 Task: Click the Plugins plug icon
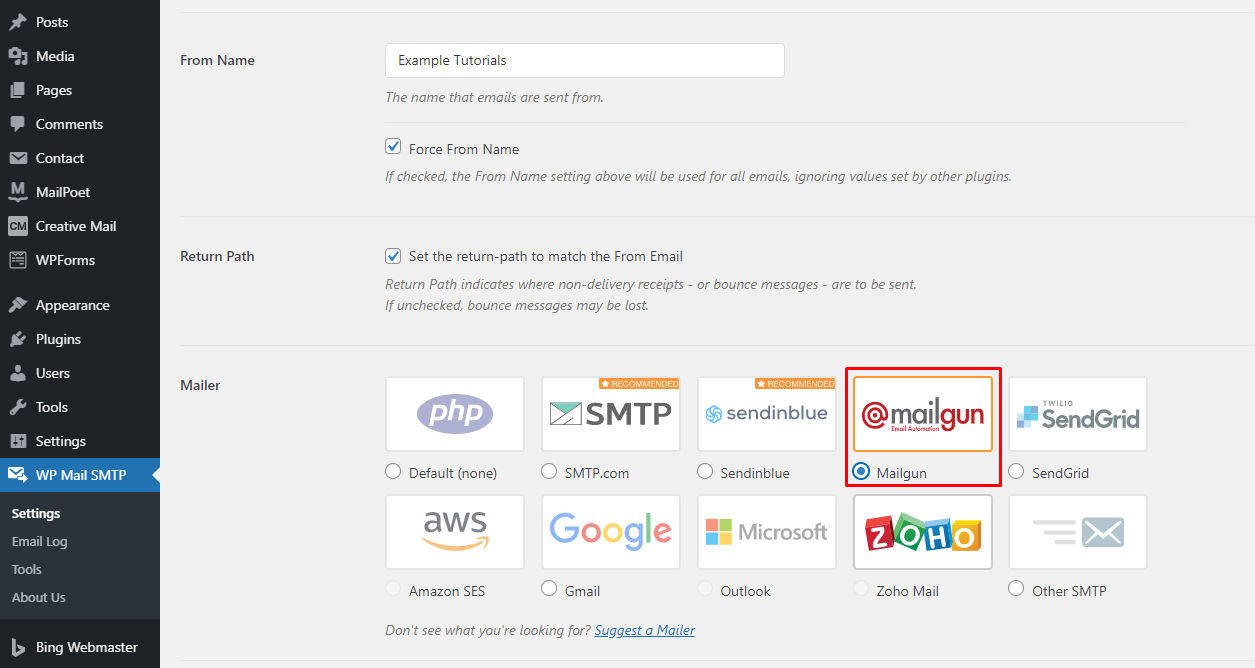pyautogui.click(x=17, y=339)
